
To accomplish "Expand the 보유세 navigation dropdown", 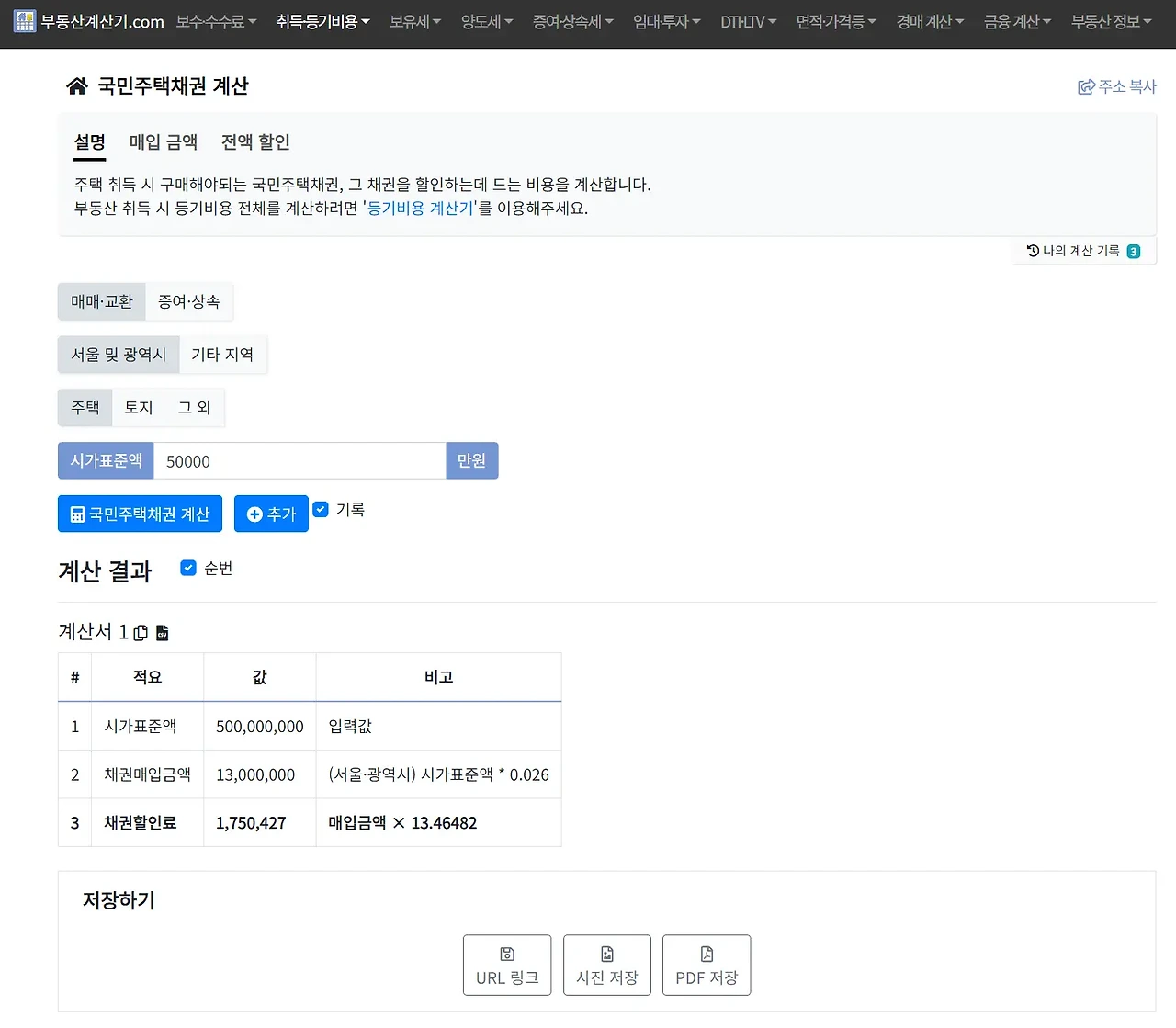I will tap(414, 21).
